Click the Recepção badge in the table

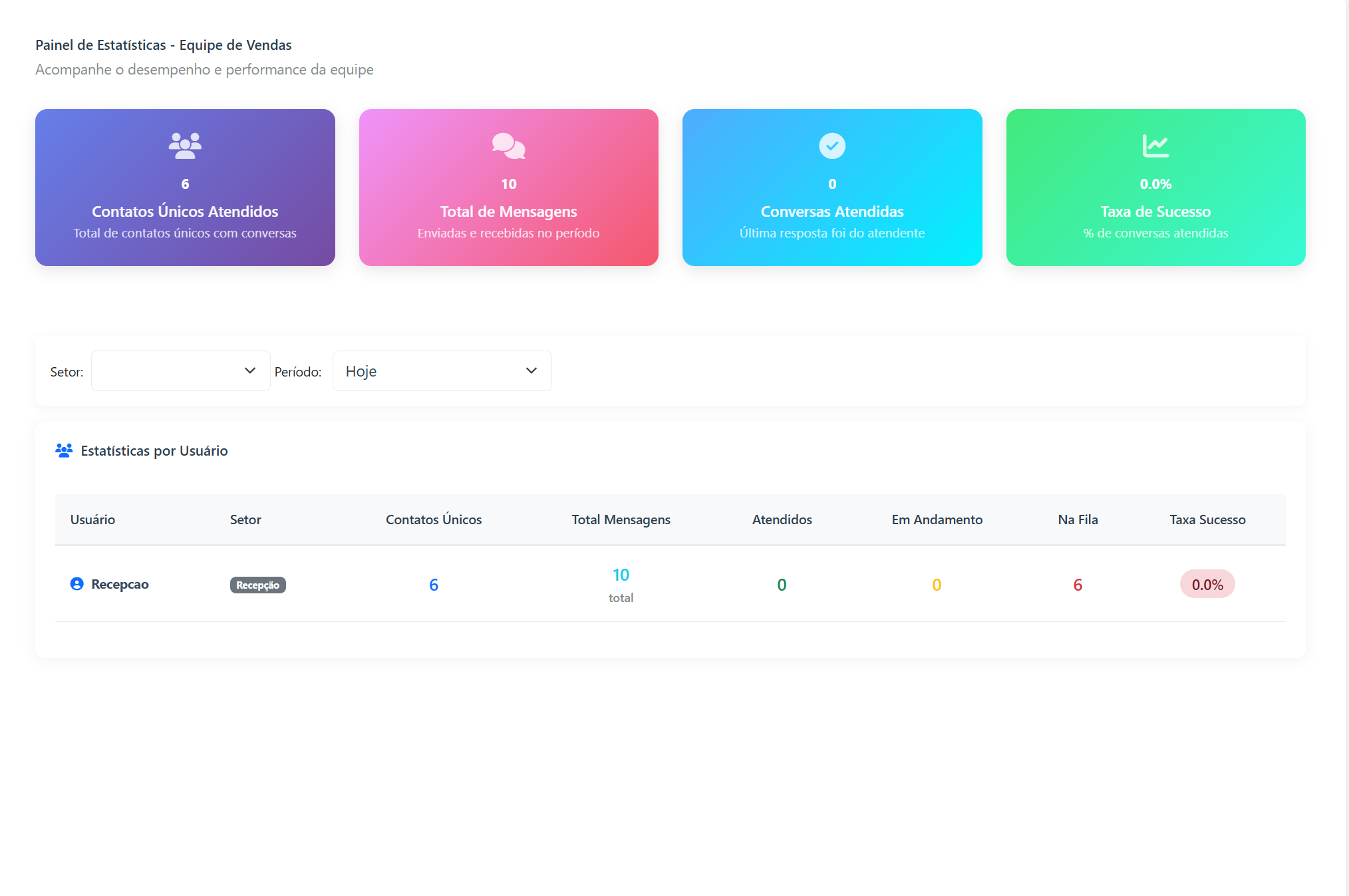tap(257, 585)
